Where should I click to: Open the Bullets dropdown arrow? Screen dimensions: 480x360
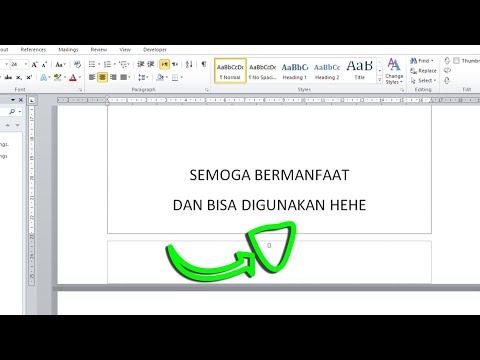click(x=99, y=64)
